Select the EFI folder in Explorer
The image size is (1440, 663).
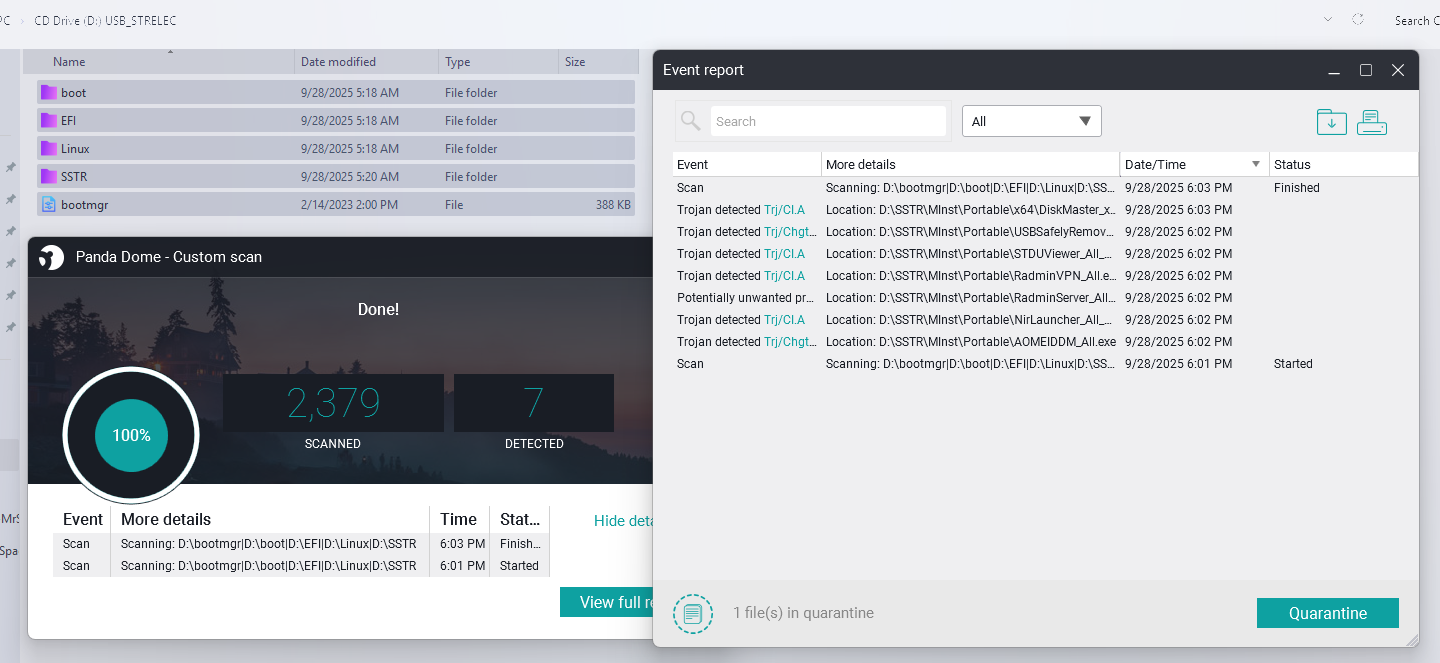coord(336,120)
